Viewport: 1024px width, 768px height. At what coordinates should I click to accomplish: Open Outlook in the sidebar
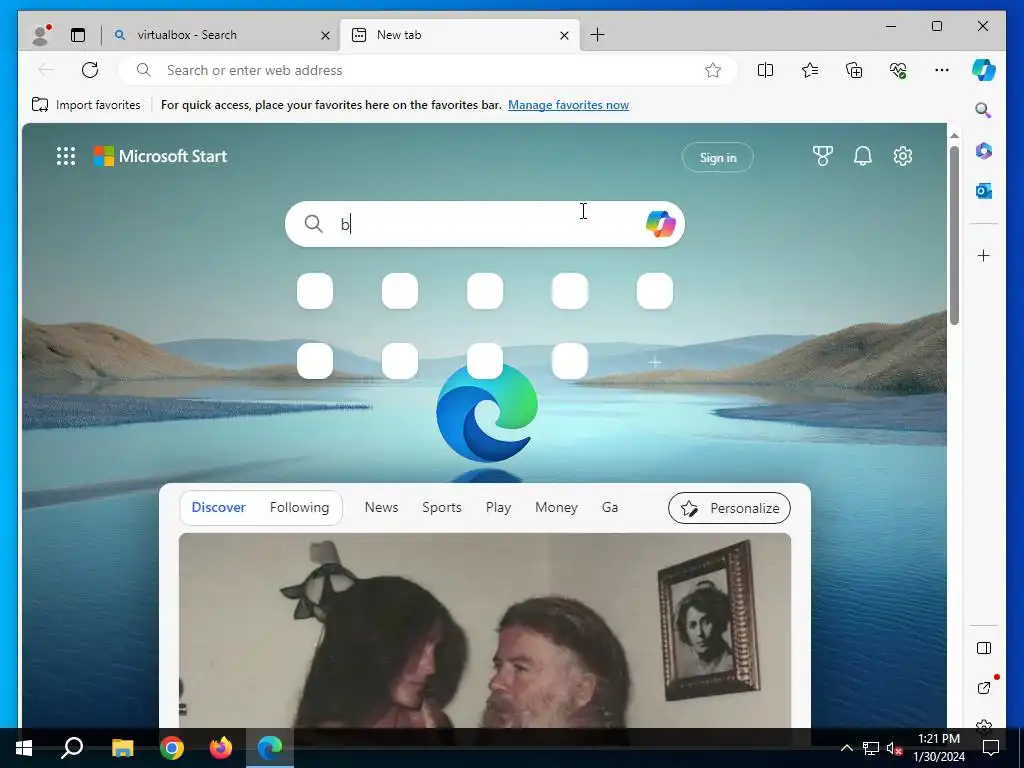984,191
